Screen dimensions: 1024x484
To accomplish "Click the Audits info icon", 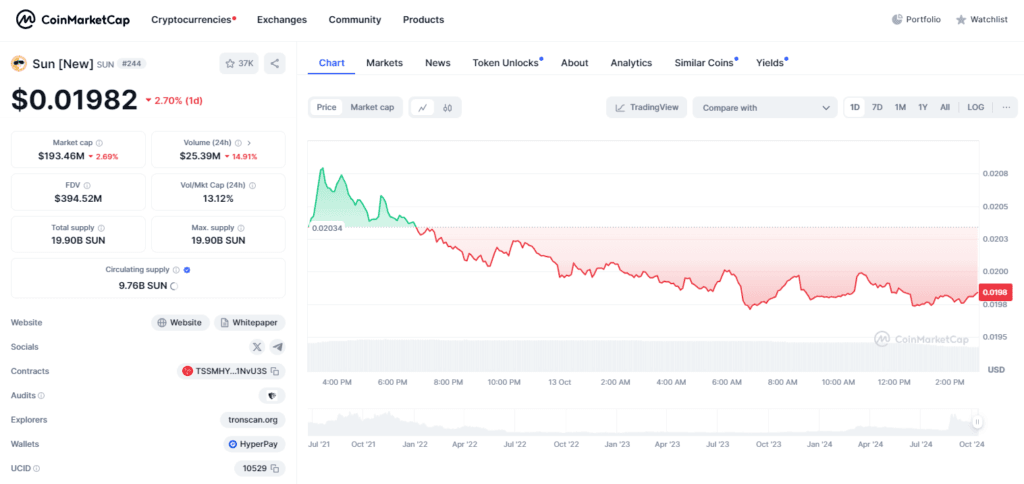I will 41,395.
